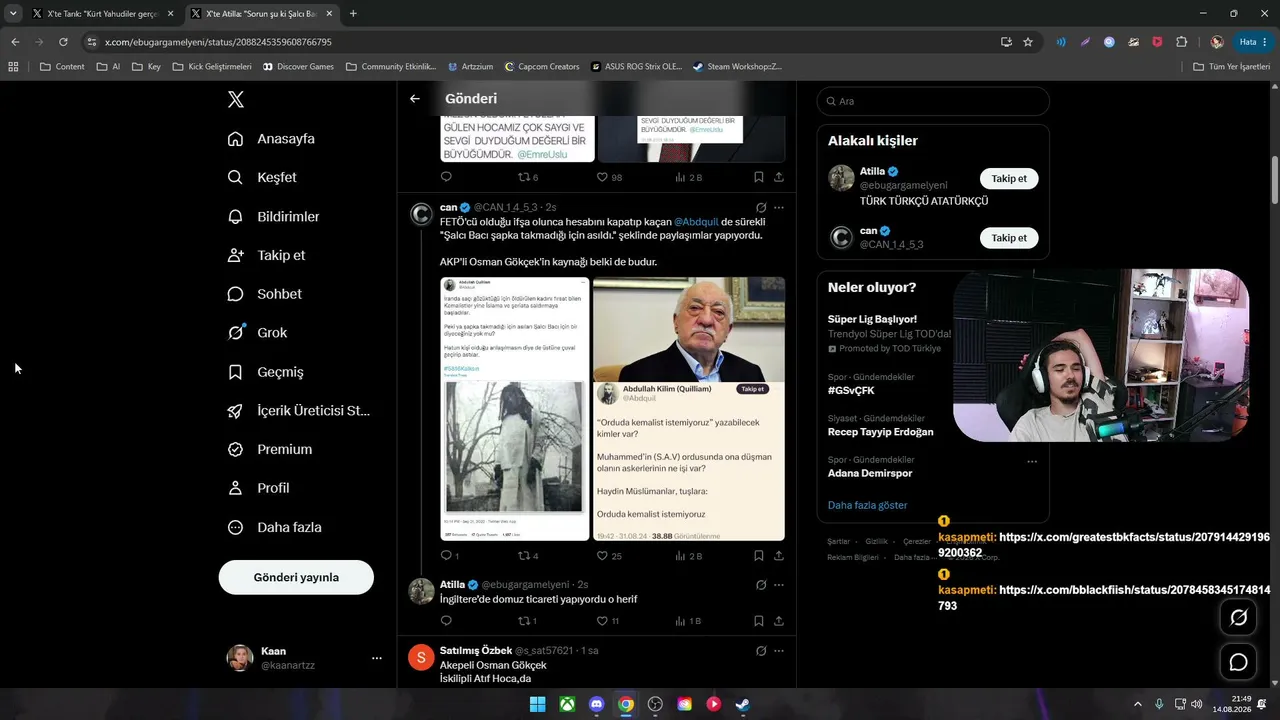Bookmark Atilla's reply about domuz ticareti
Screen dimensions: 1280x720
[x=758, y=621]
